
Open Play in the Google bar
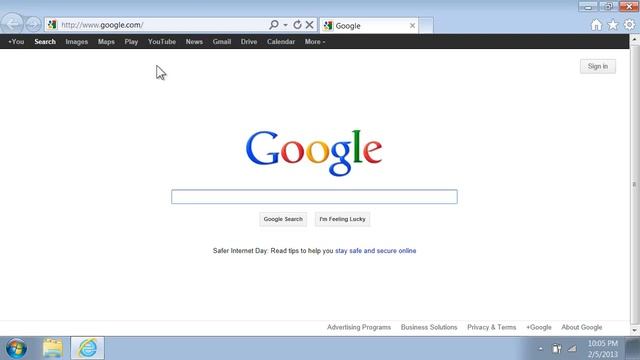click(x=131, y=42)
